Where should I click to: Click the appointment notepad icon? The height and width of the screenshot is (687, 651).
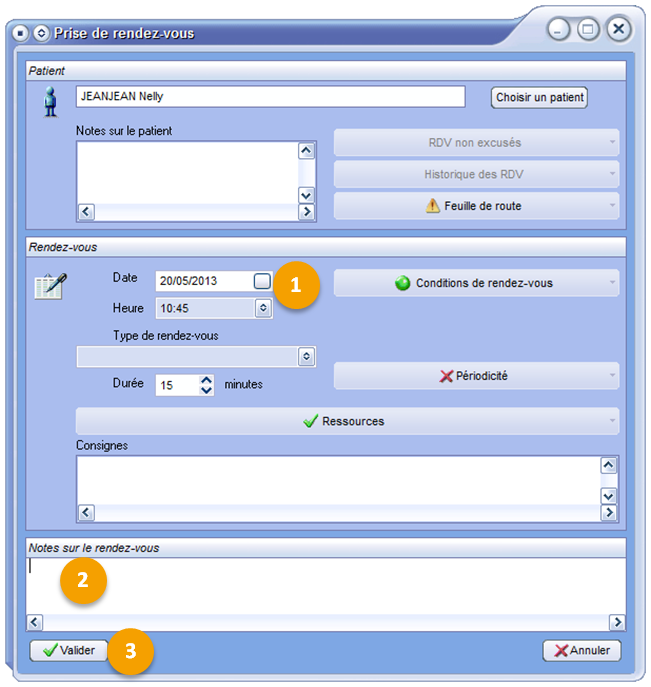(x=50, y=286)
